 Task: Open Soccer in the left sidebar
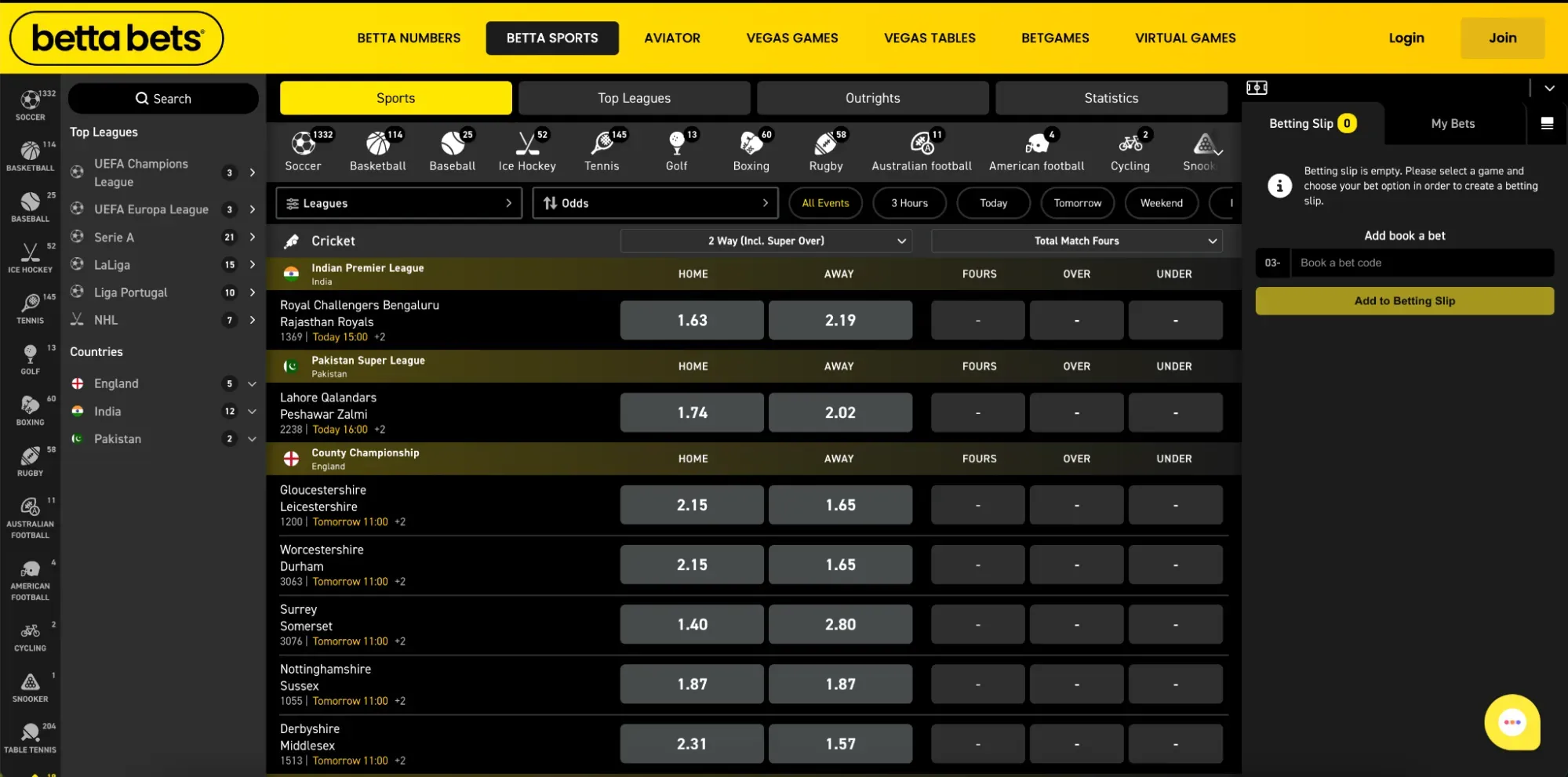click(30, 105)
